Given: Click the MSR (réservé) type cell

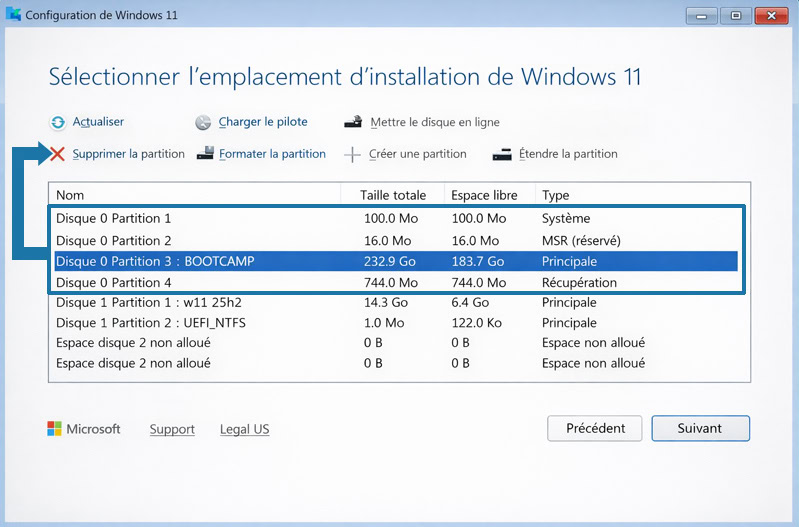Looking at the screenshot, I should 581,241.
